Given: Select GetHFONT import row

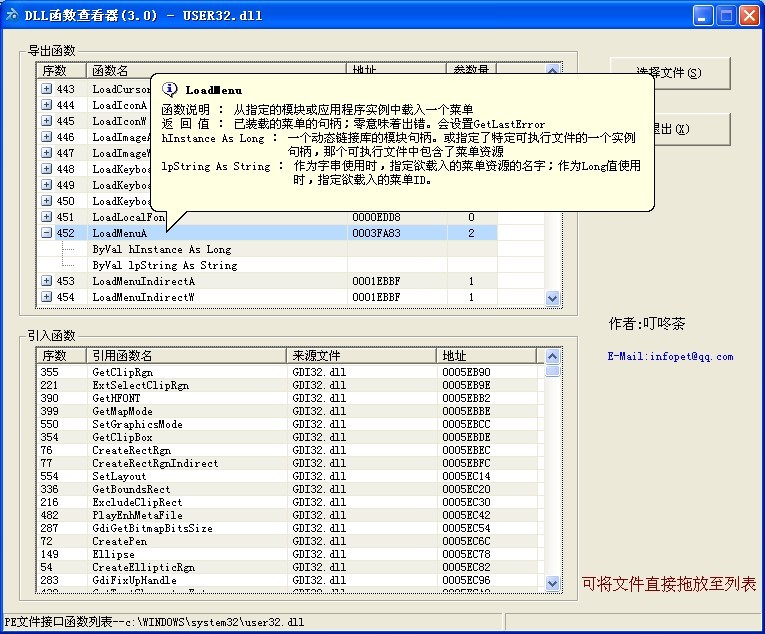Looking at the screenshot, I should click(x=289, y=398).
